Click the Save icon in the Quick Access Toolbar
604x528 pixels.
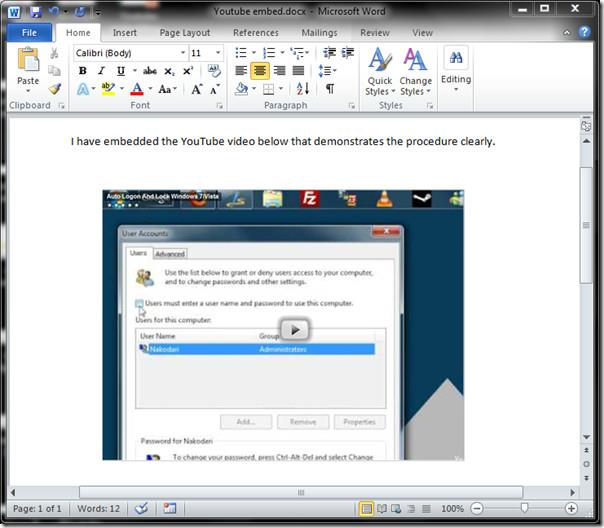click(x=35, y=11)
